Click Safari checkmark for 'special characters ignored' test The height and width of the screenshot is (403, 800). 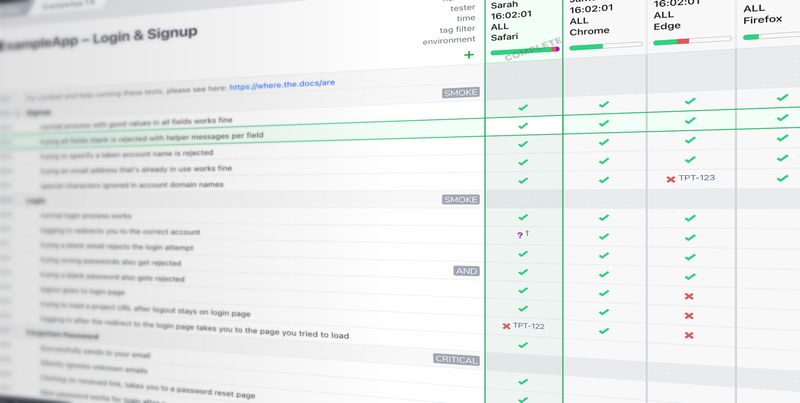(x=523, y=181)
